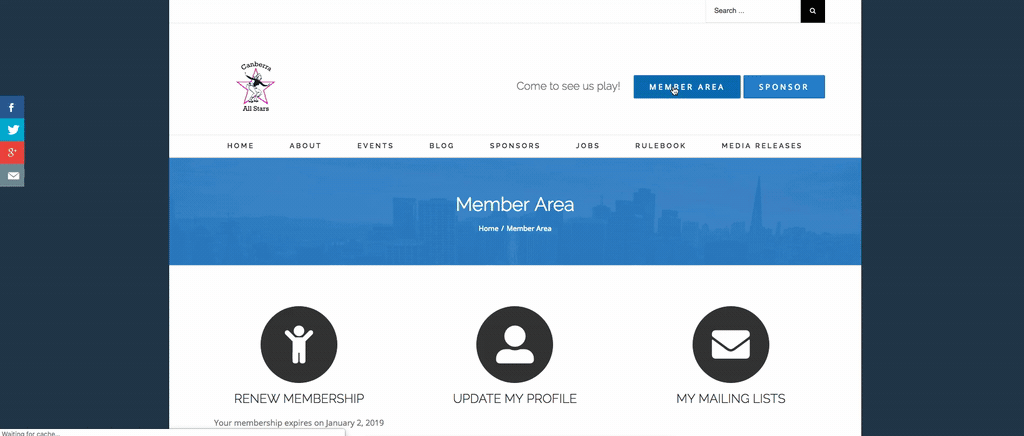Open the Rulebook menu item

[660, 146]
